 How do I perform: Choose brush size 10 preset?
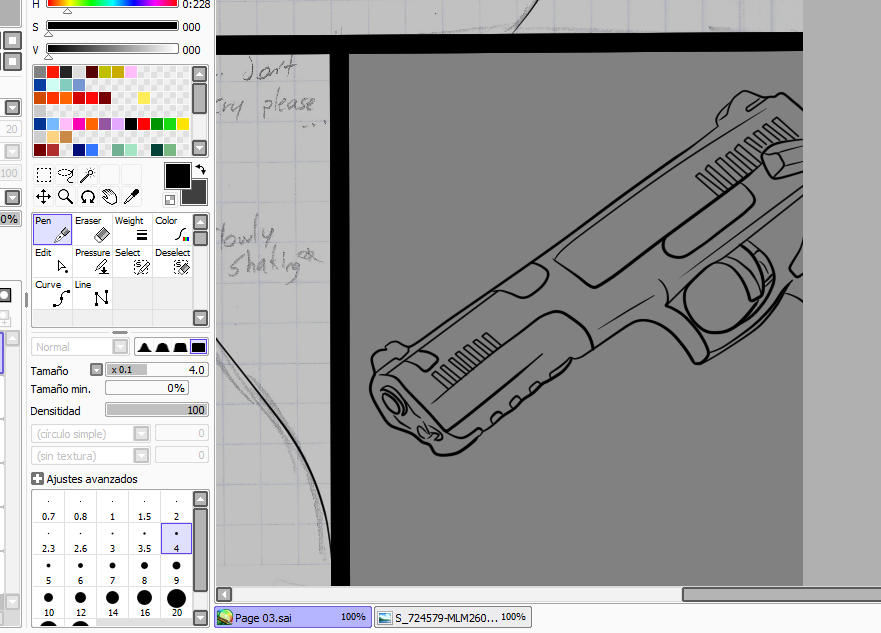(x=48, y=604)
